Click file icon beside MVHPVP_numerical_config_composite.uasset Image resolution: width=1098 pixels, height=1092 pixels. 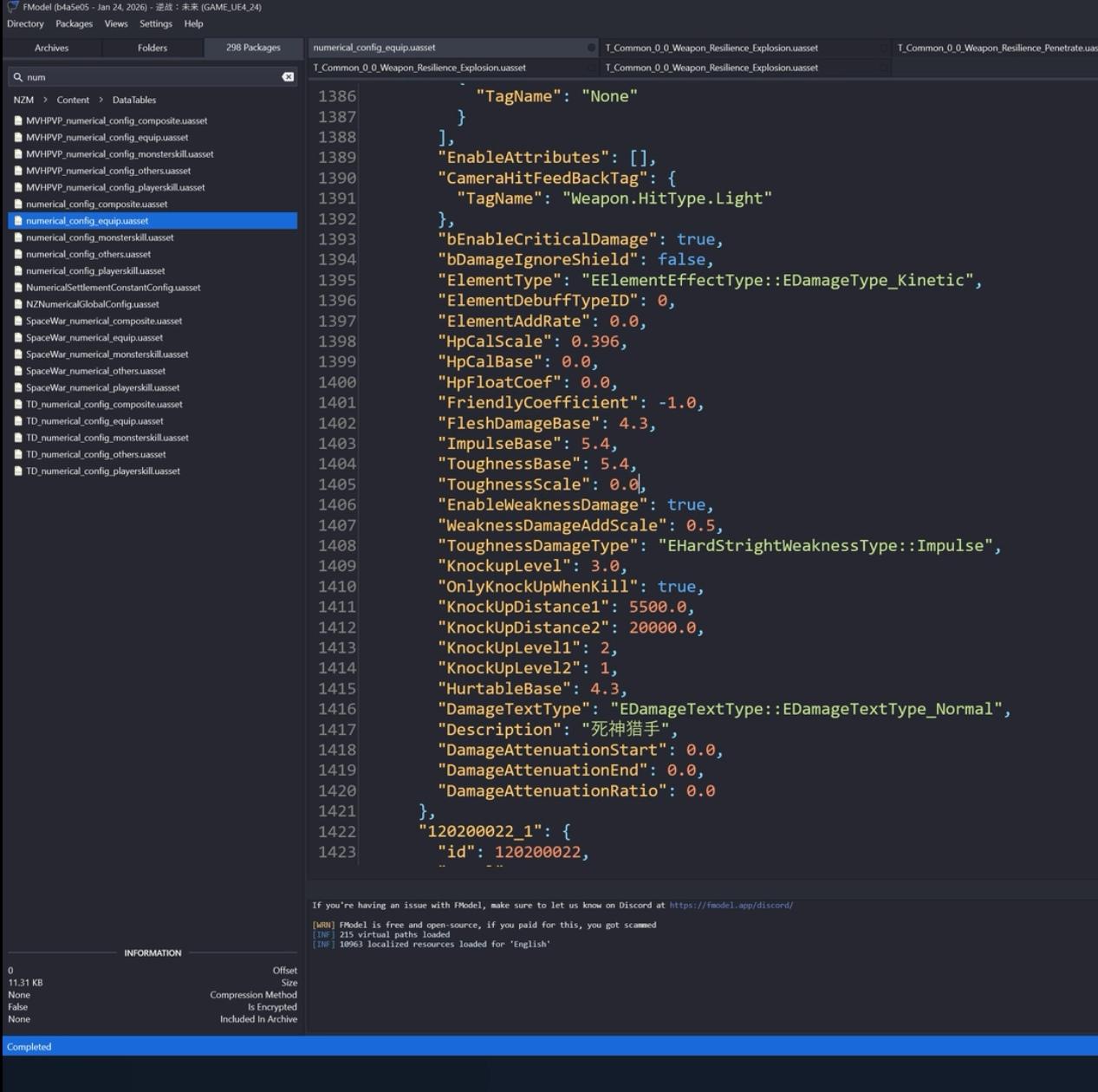click(18, 121)
